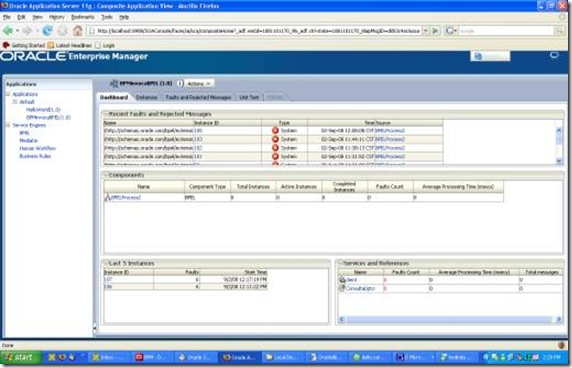Go back with the green Back arrow

[x=8, y=31]
